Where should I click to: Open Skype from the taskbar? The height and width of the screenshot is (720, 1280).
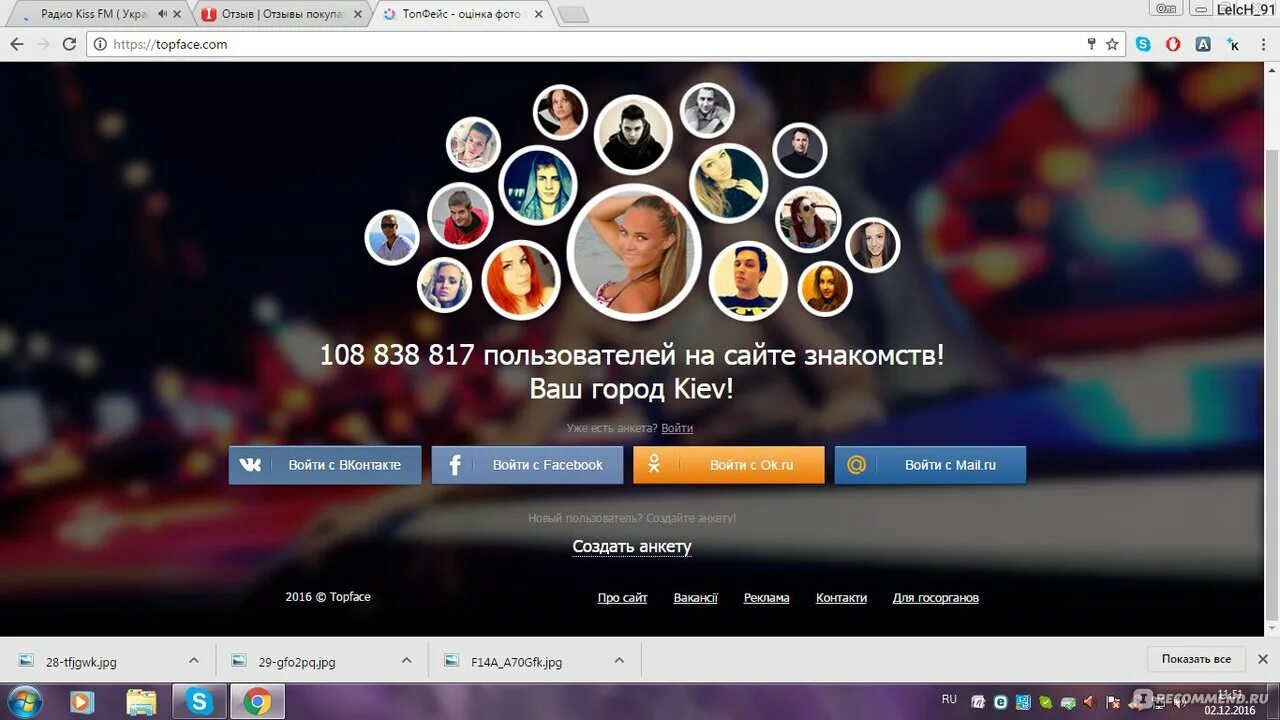point(199,702)
